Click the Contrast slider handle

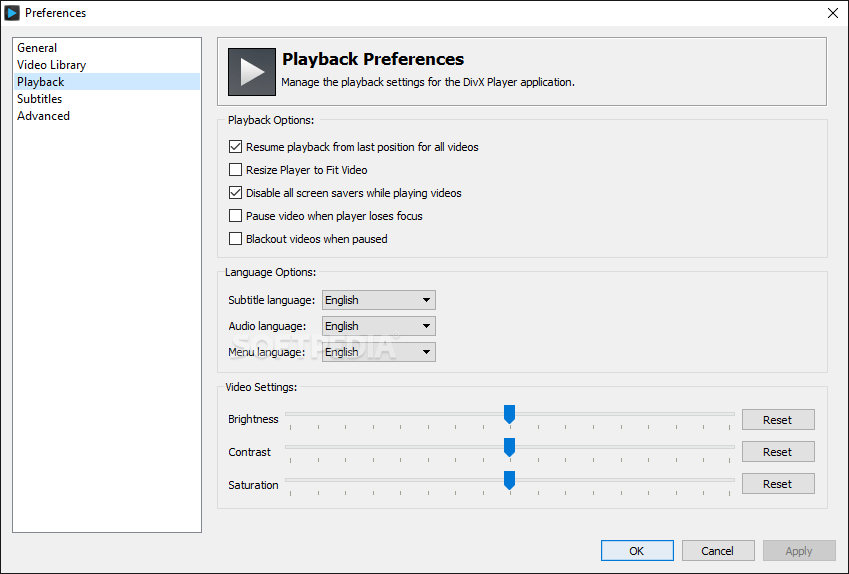[x=509, y=448]
